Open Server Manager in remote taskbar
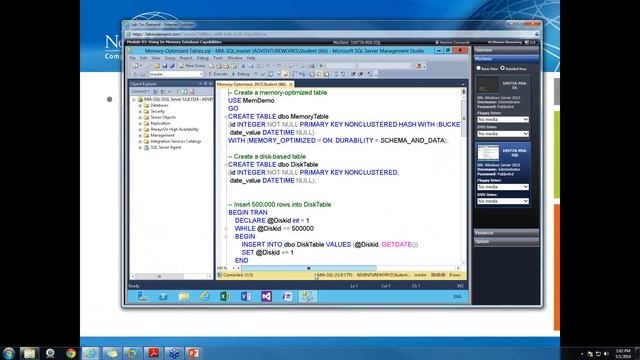Screen dimensions: 640x360 point(142,296)
